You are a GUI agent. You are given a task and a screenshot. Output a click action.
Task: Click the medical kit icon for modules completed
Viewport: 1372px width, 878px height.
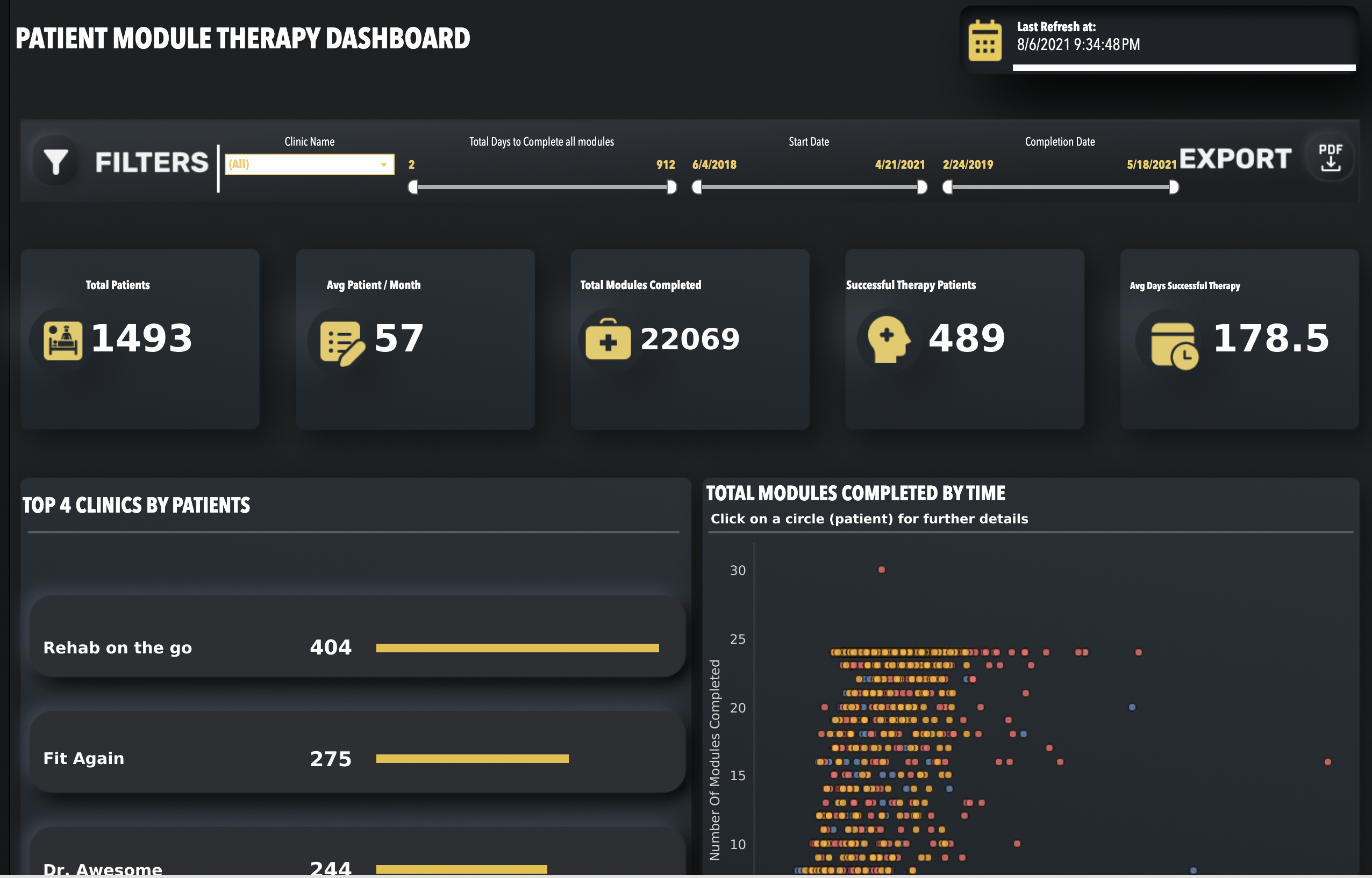[x=608, y=340]
